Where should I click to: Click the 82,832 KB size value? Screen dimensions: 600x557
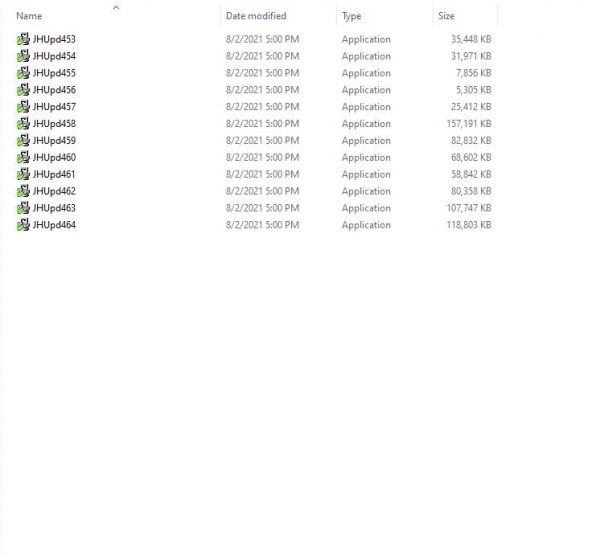point(471,140)
